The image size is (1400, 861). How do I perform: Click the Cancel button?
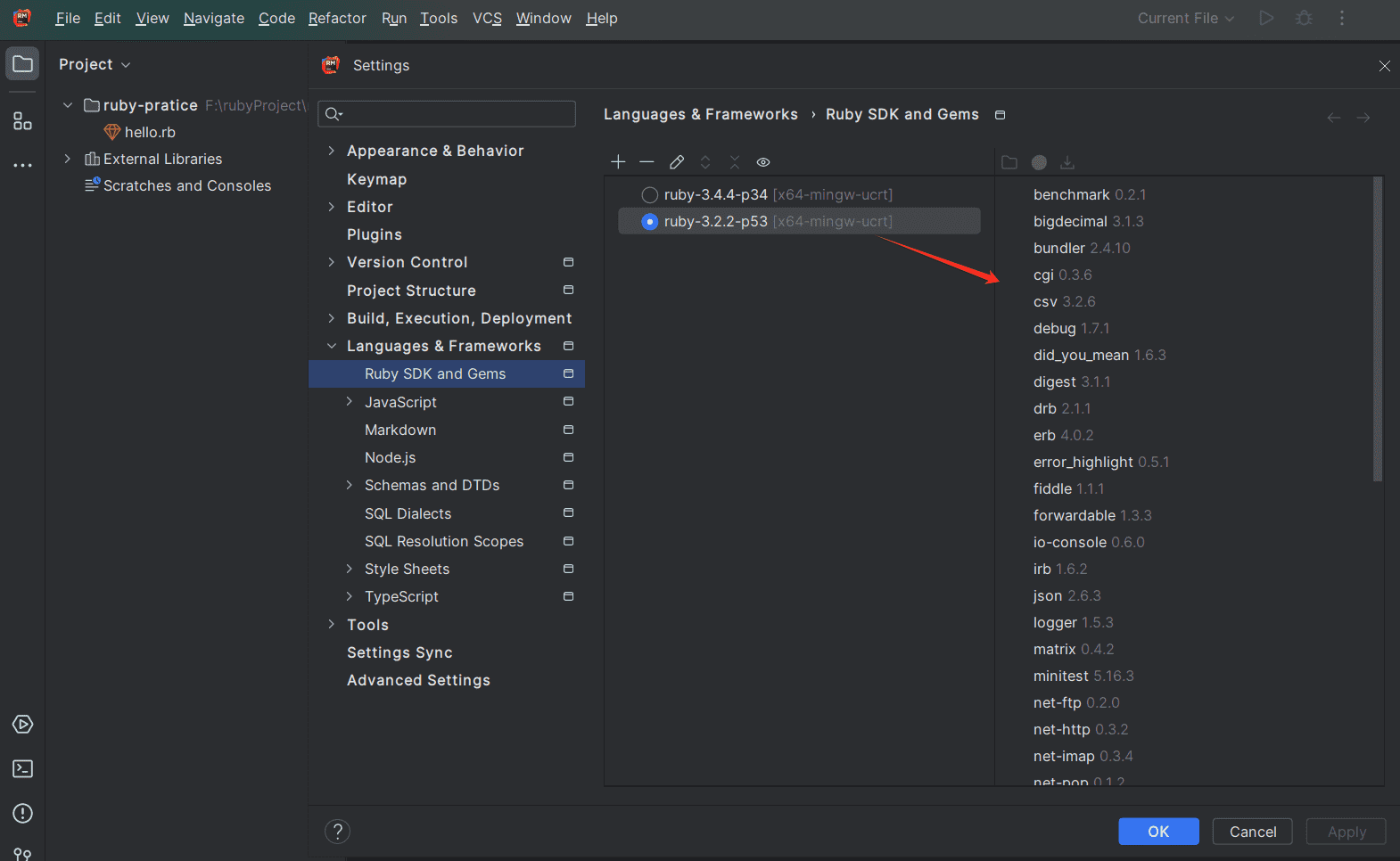tap(1253, 832)
